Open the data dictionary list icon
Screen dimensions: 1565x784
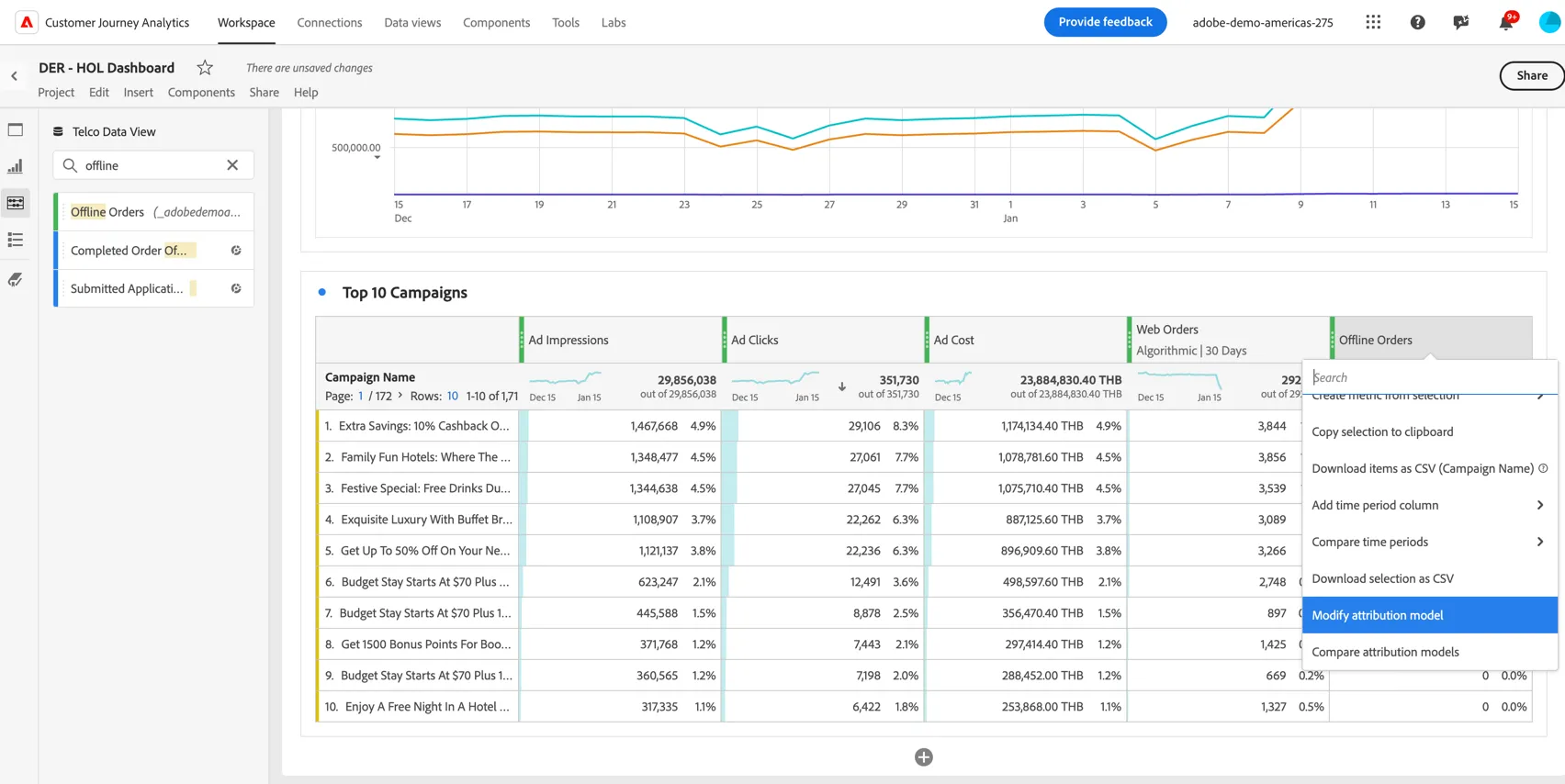[x=16, y=240]
